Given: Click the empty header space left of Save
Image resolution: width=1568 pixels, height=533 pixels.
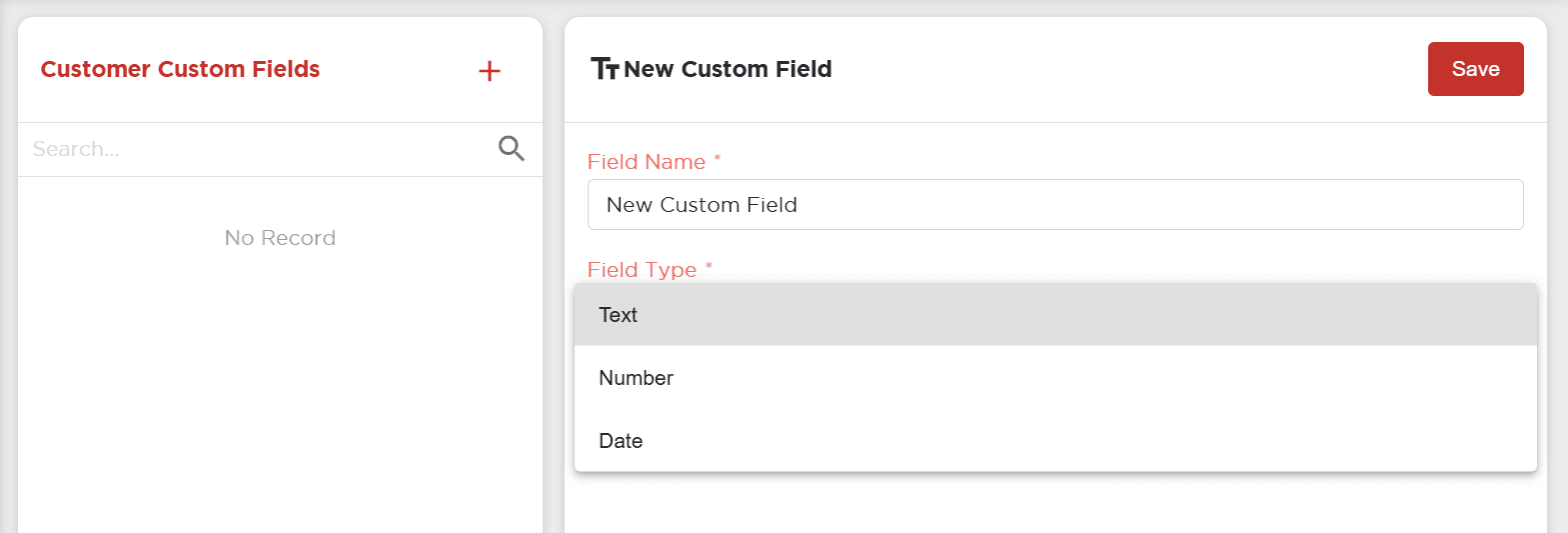Looking at the screenshot, I should (x=1129, y=69).
